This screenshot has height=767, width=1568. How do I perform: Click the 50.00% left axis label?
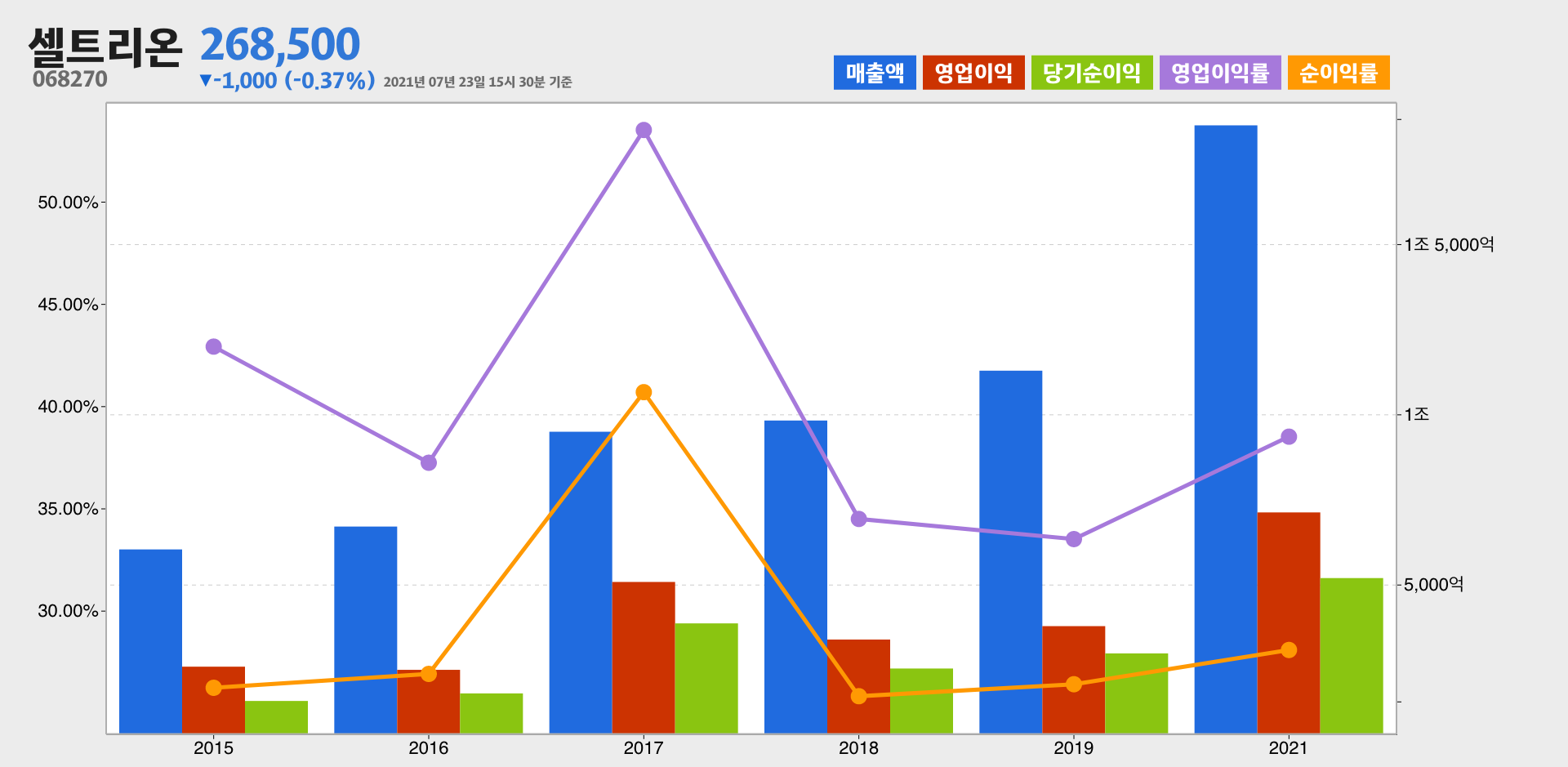click(x=68, y=203)
